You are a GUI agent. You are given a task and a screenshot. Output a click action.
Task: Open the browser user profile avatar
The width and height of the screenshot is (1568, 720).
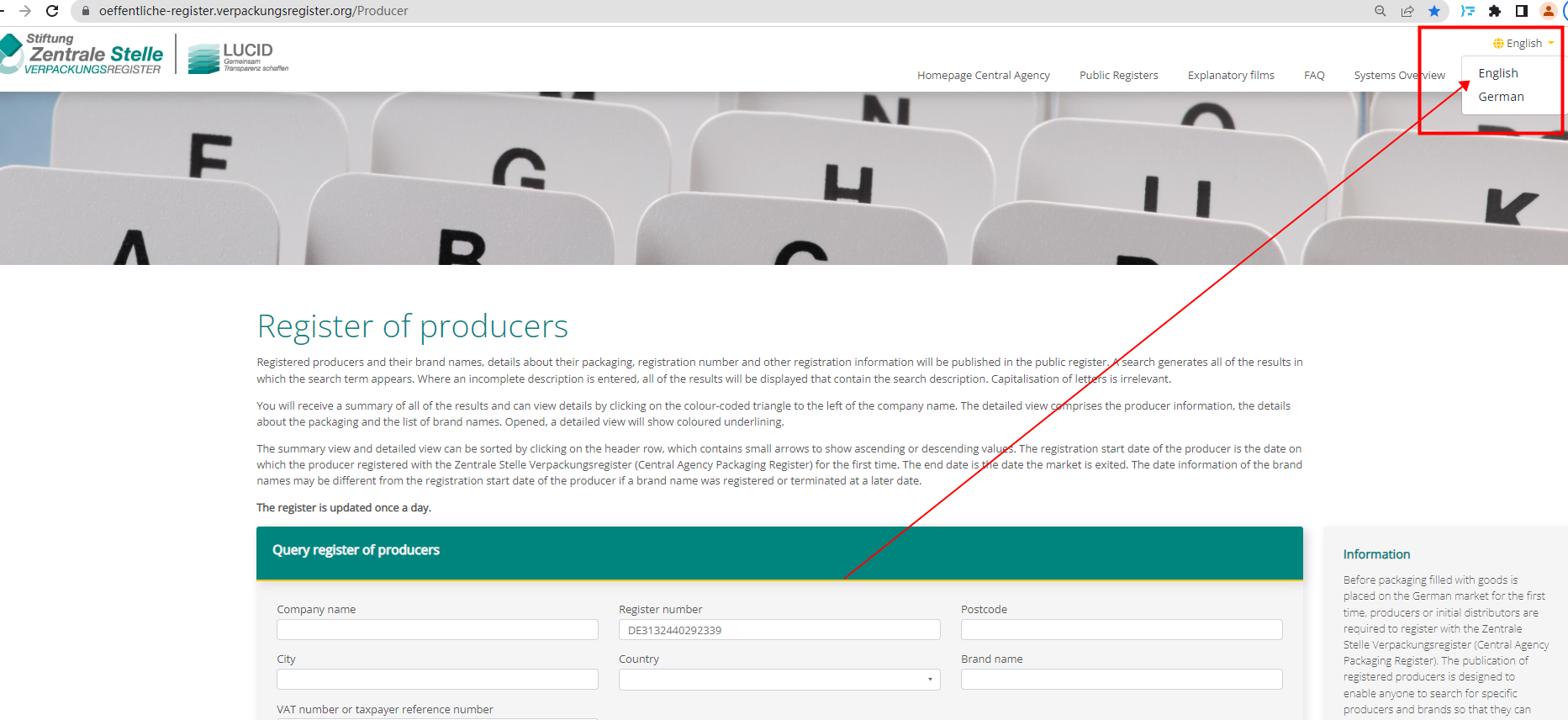click(x=1548, y=11)
